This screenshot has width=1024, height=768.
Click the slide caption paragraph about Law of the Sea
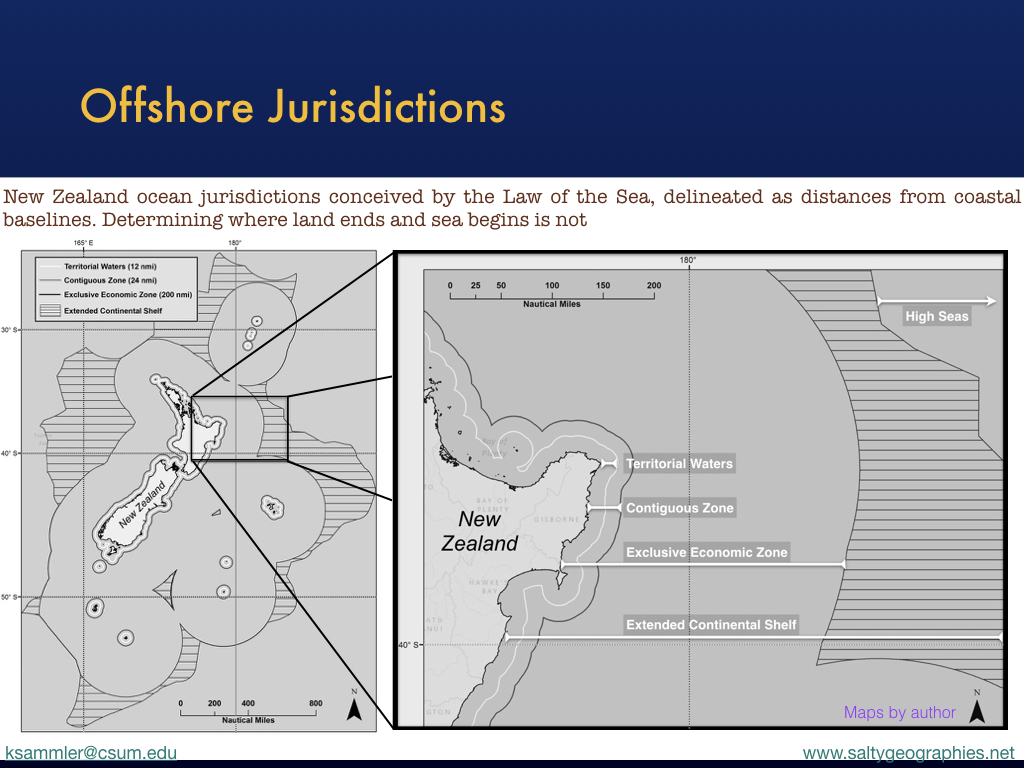click(512, 208)
